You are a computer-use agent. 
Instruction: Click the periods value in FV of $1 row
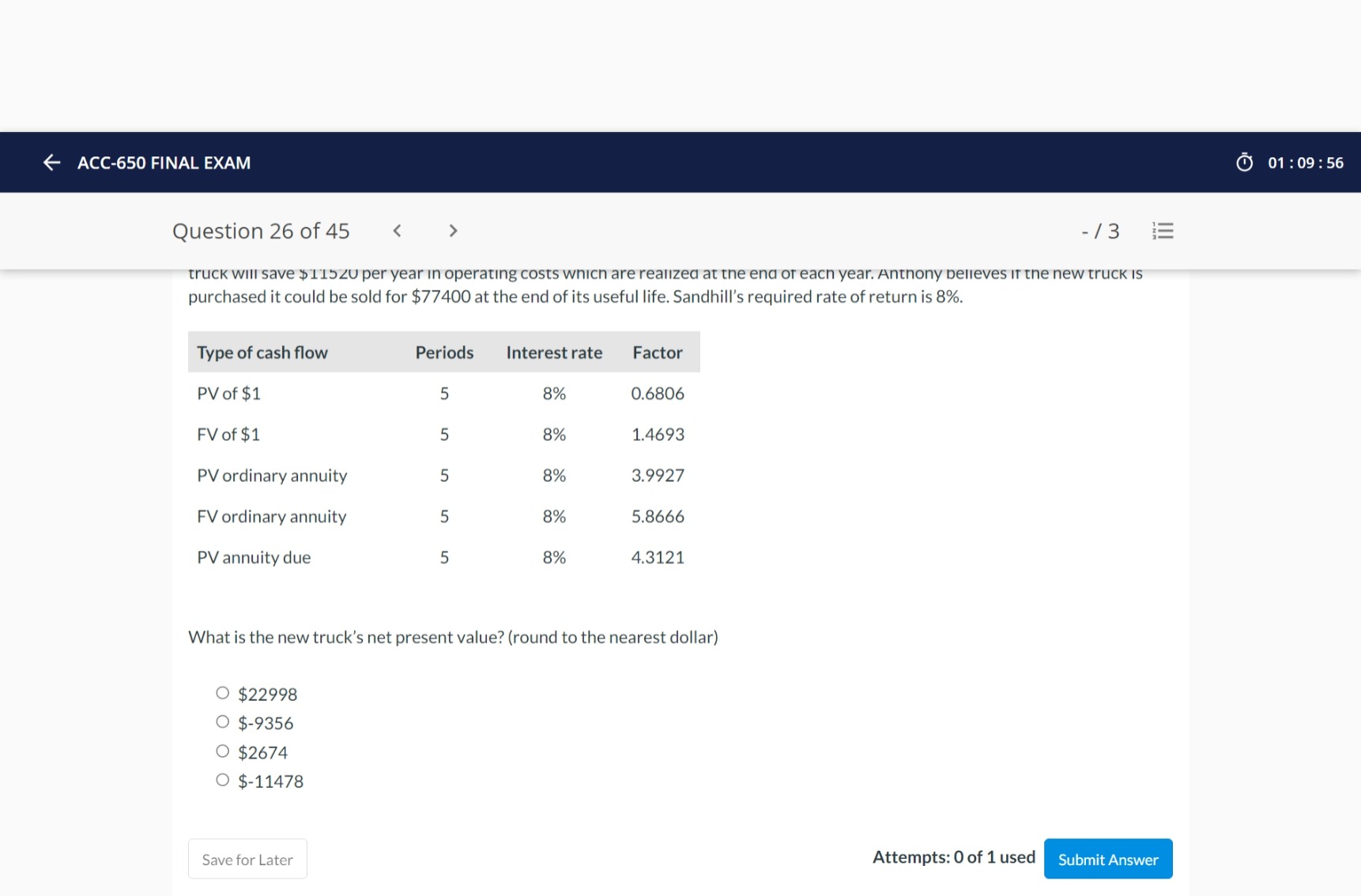444,435
